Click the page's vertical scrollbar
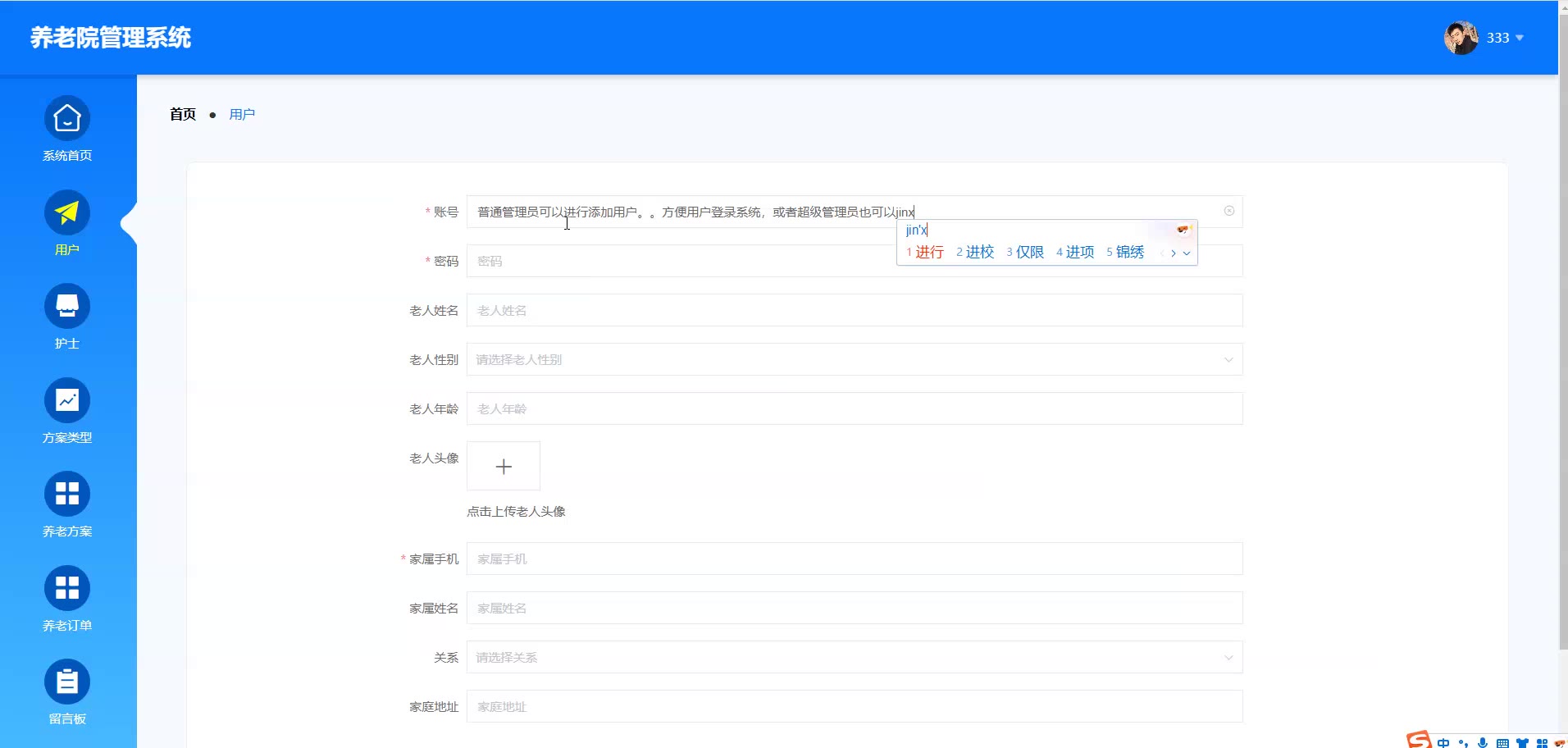 (1562, 328)
